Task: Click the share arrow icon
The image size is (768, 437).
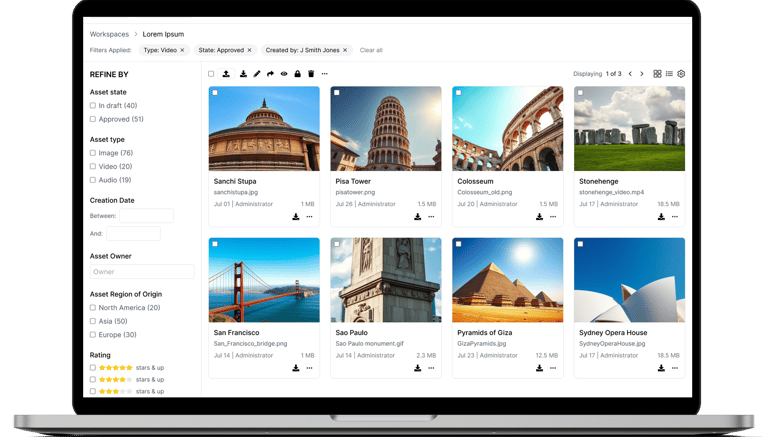Action: 270,74
